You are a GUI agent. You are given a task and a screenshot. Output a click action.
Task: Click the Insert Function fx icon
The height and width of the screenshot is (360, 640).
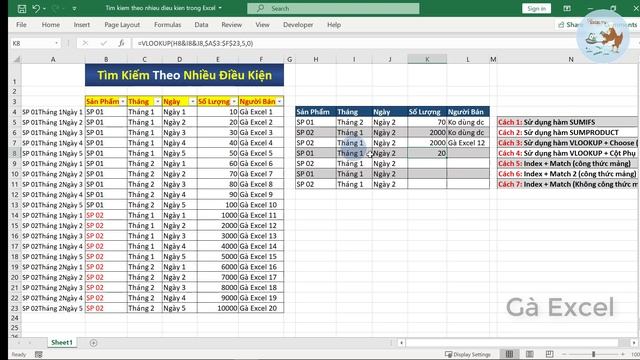tap(121, 43)
